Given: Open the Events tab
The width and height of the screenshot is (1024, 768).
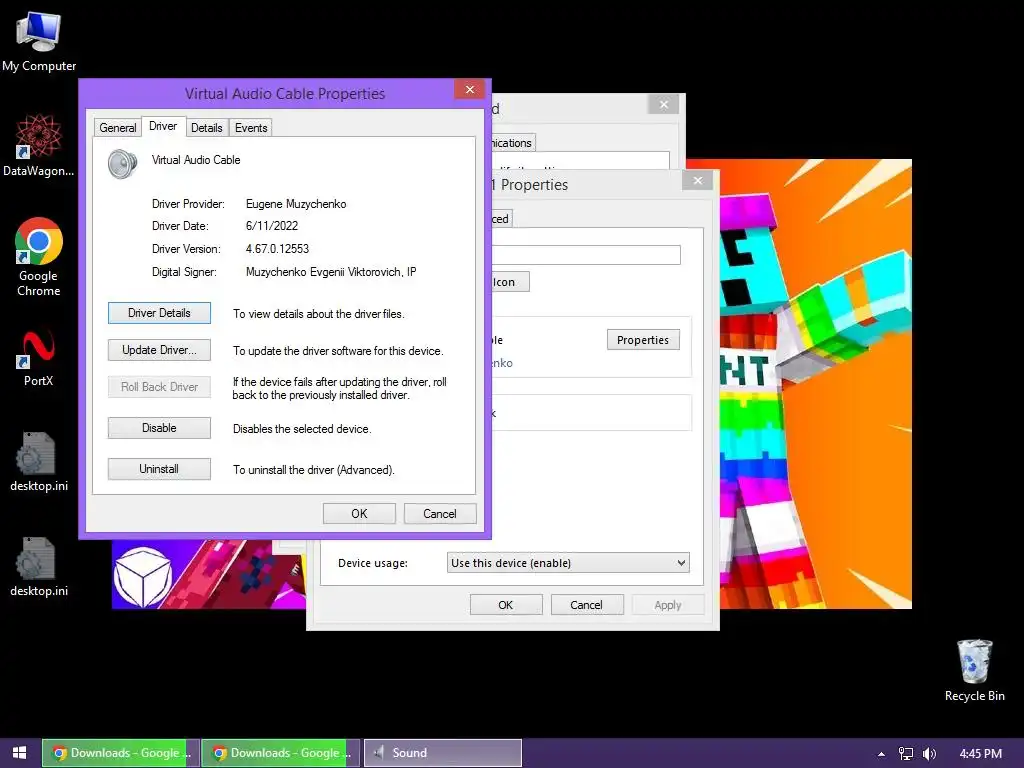Looking at the screenshot, I should (x=251, y=128).
